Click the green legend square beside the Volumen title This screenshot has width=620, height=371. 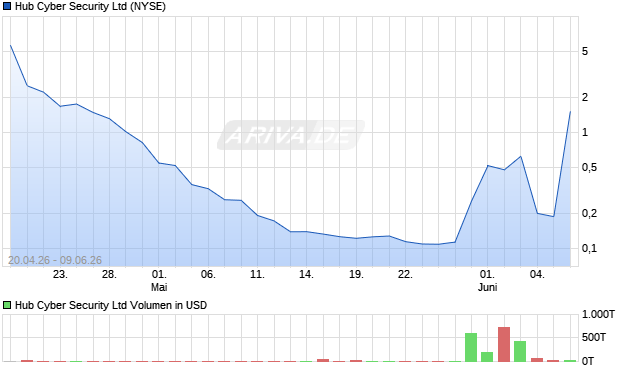[x=7, y=305]
